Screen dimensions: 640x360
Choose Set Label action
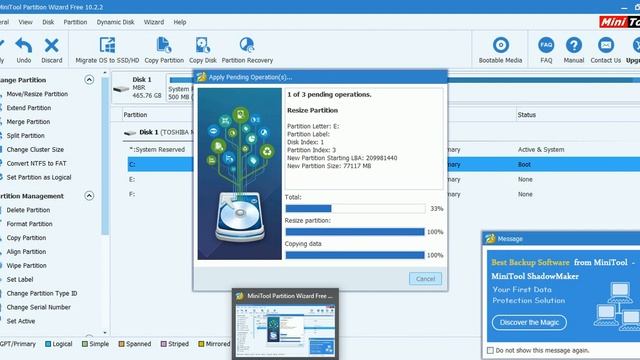pos(20,279)
